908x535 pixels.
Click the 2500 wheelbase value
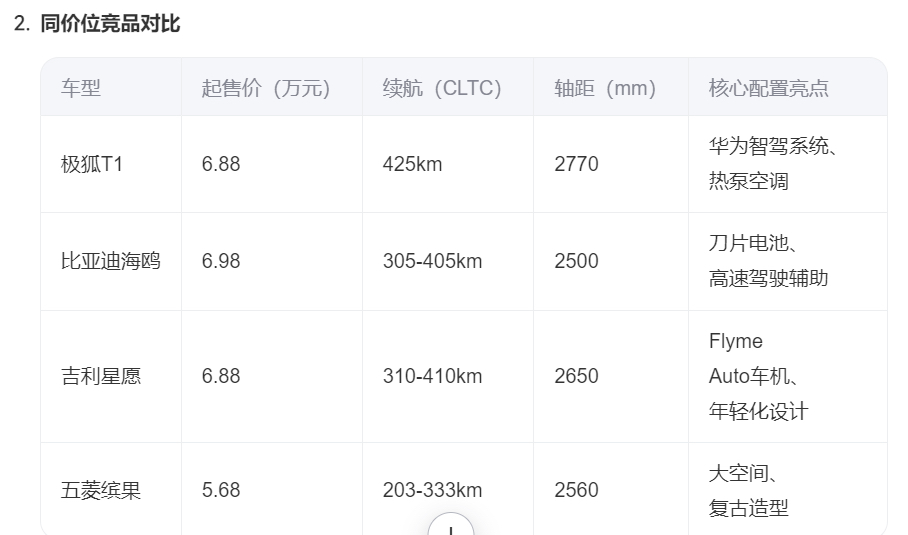click(576, 261)
